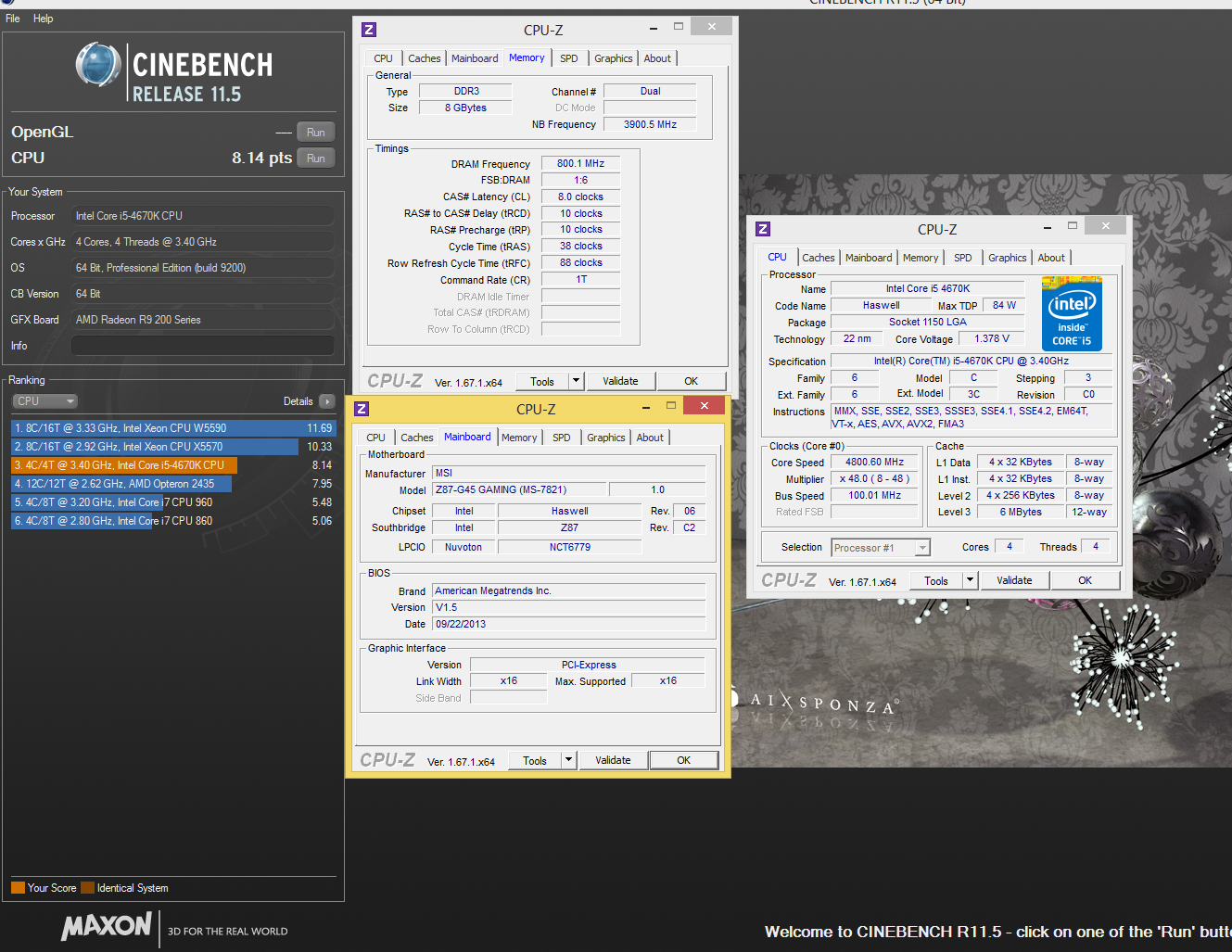The width and height of the screenshot is (1232, 952).
Task: Switch to Mainboard tab in Memory window
Action: coord(475,58)
